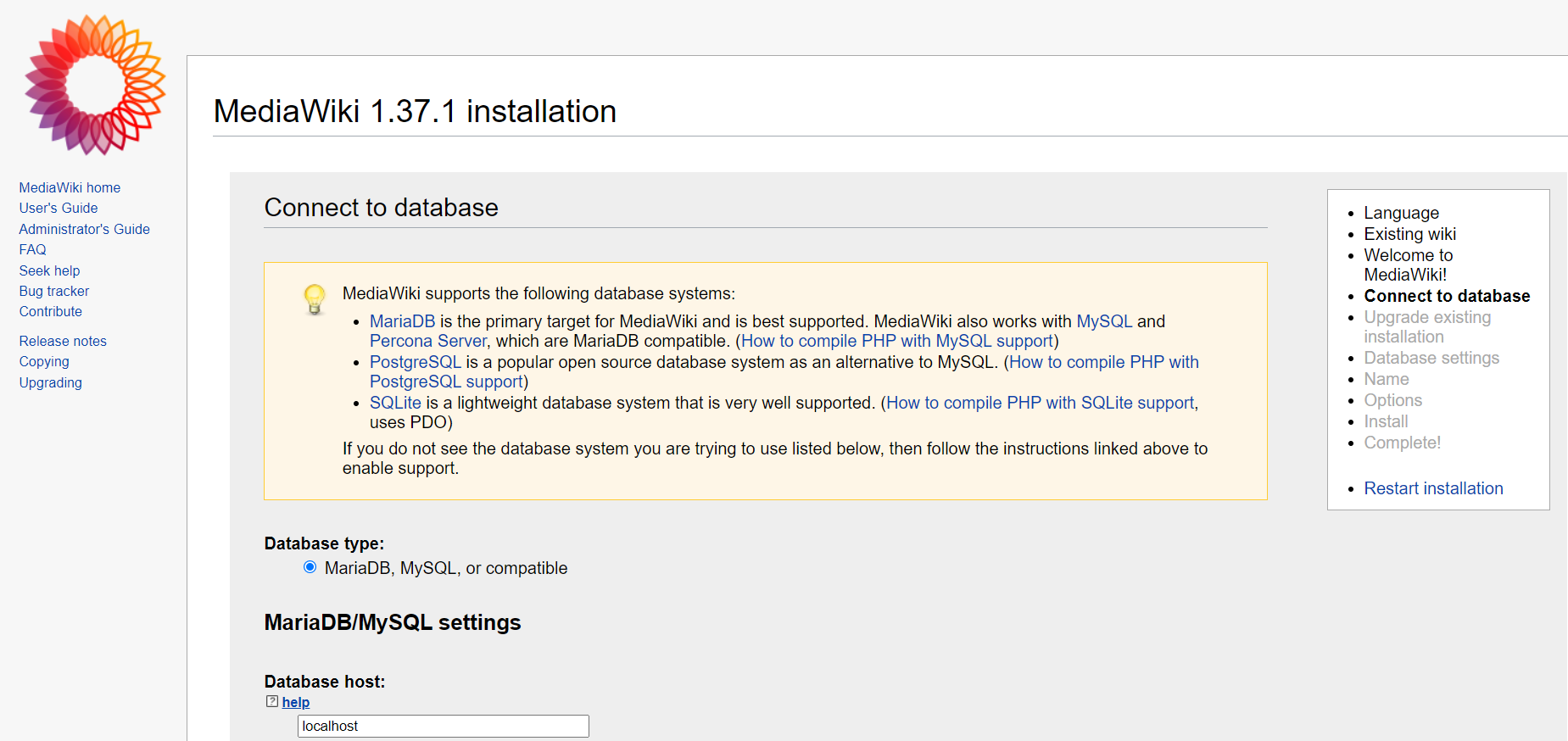1568x741 pixels.
Task: Open How to compile PHP with SQLite support
Action: tap(1041, 403)
